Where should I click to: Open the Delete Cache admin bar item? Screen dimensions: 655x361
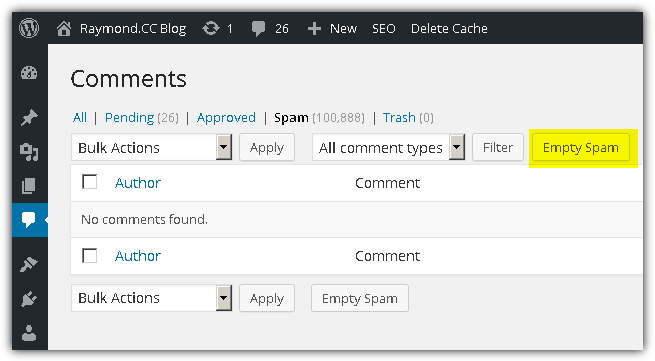click(449, 28)
